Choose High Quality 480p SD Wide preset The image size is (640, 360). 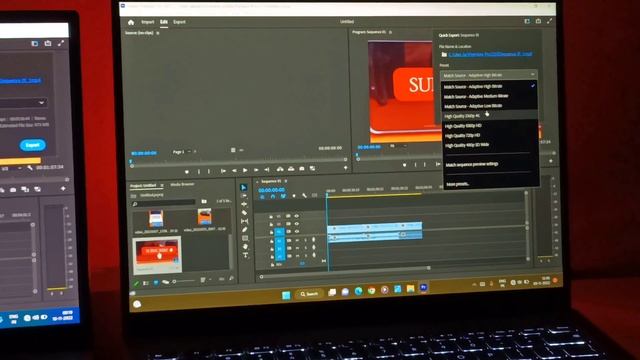click(491, 145)
